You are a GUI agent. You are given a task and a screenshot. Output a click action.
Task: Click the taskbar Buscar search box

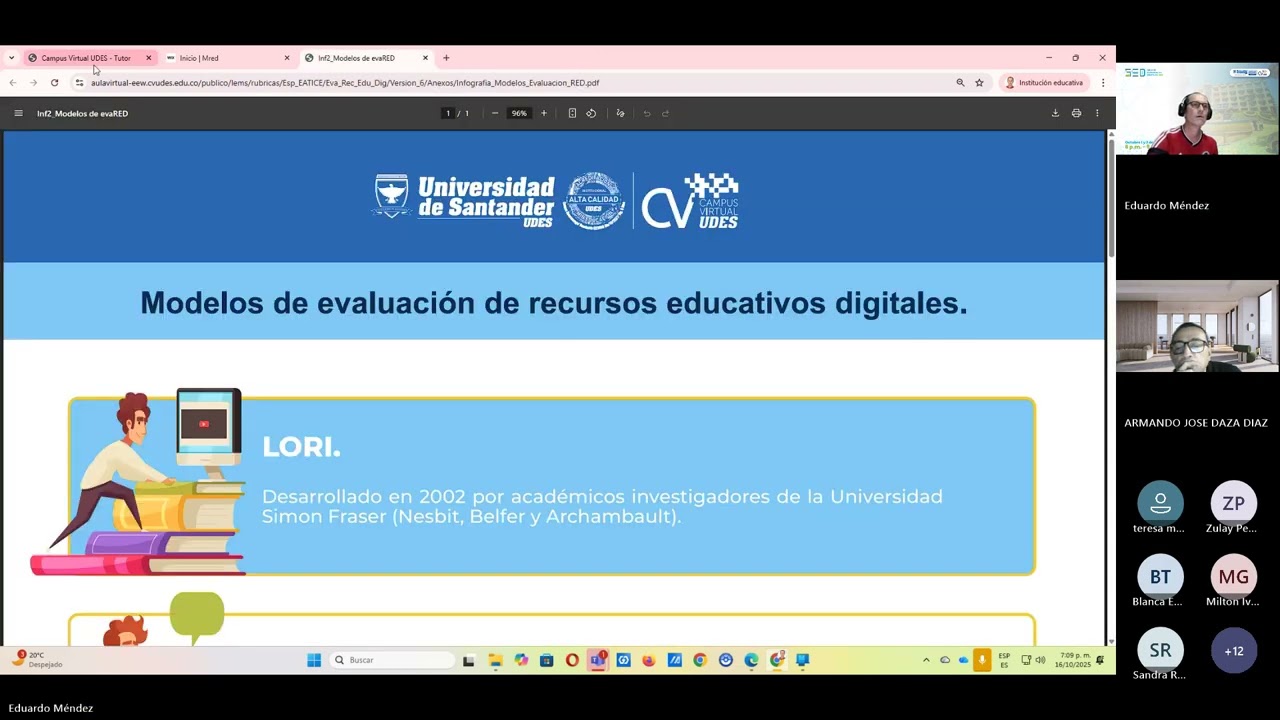pyautogui.click(x=392, y=660)
